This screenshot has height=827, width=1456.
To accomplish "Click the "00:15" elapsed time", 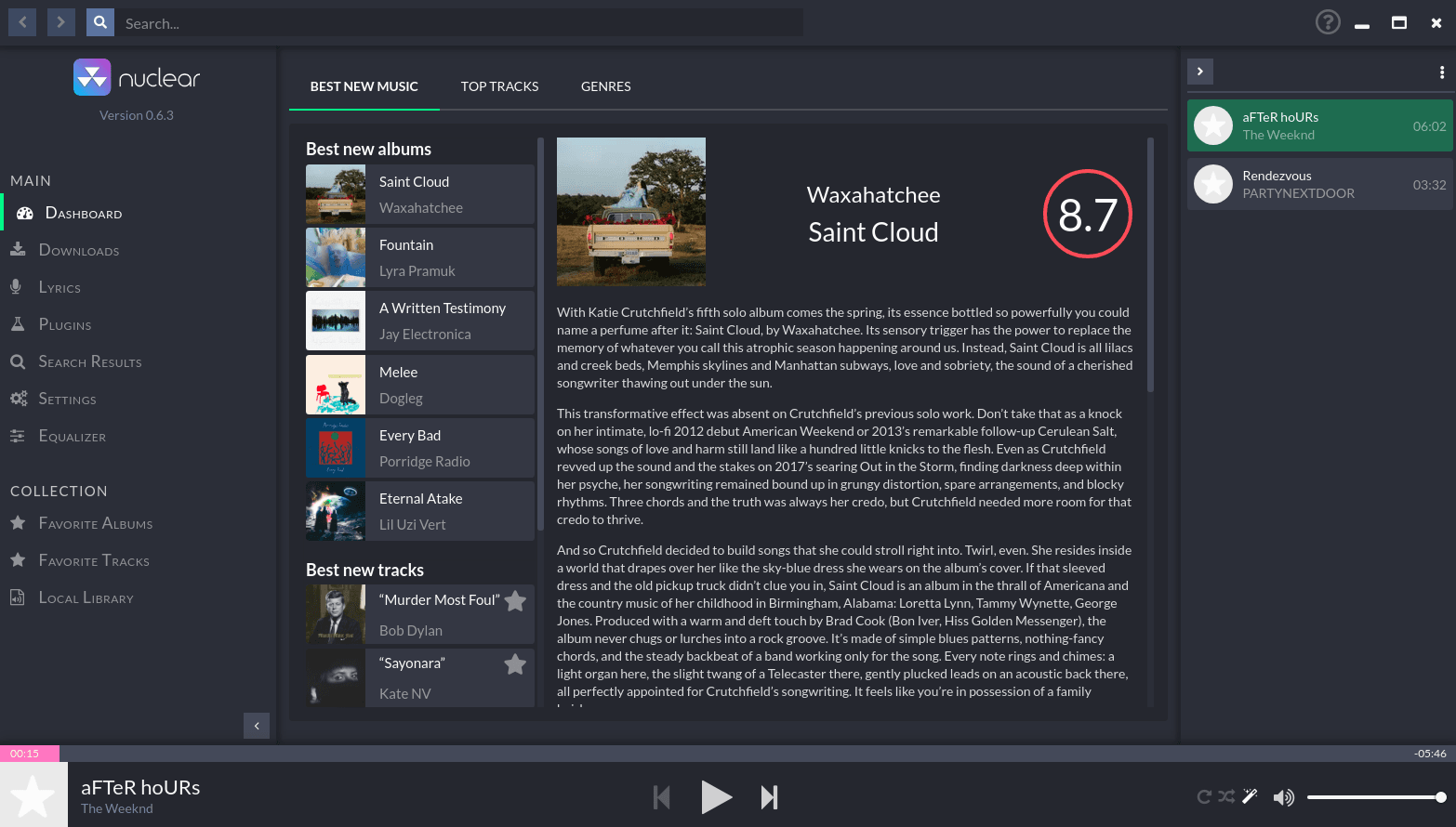I will point(25,754).
